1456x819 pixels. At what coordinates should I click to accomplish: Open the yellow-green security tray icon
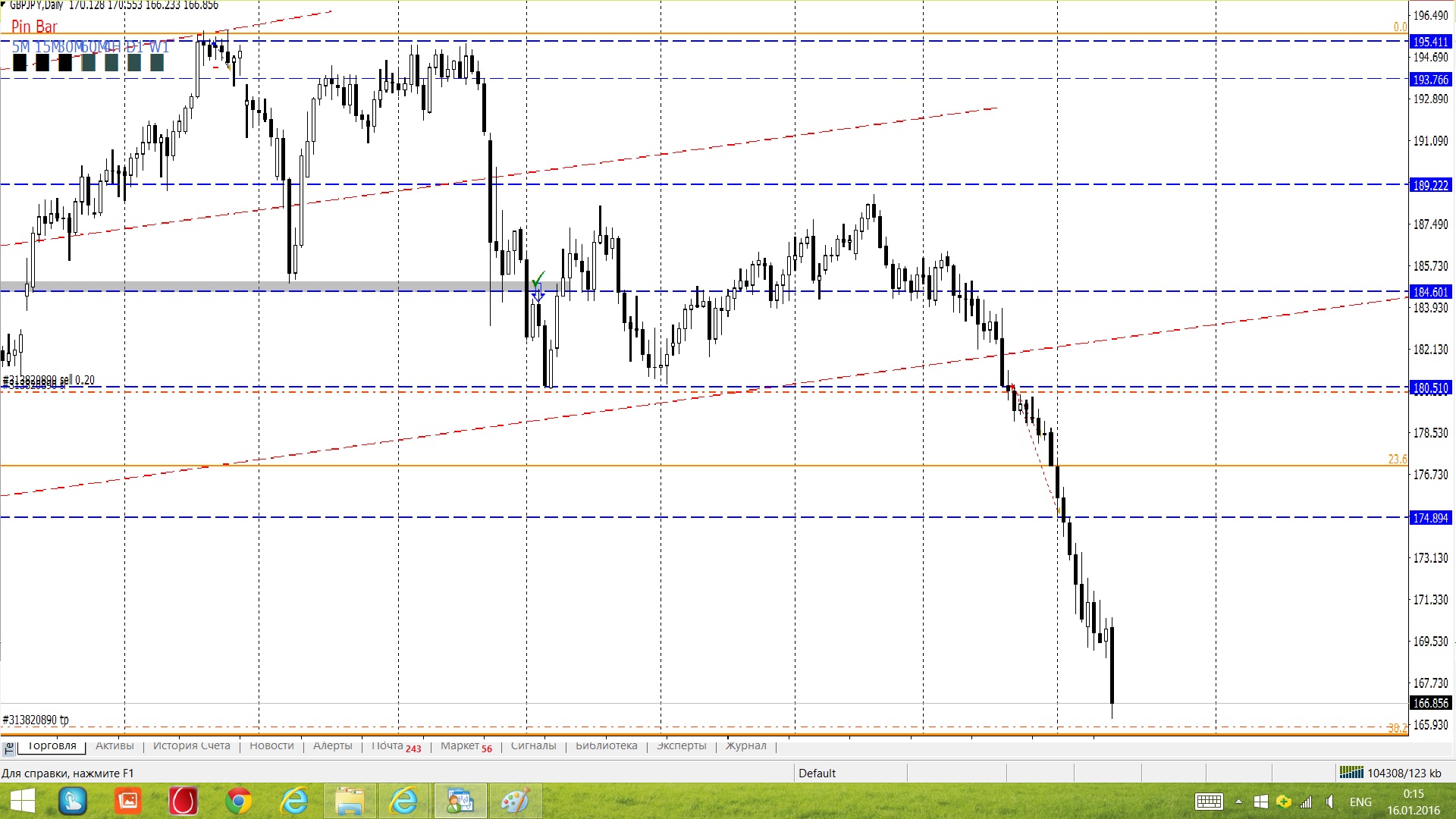tap(1283, 802)
